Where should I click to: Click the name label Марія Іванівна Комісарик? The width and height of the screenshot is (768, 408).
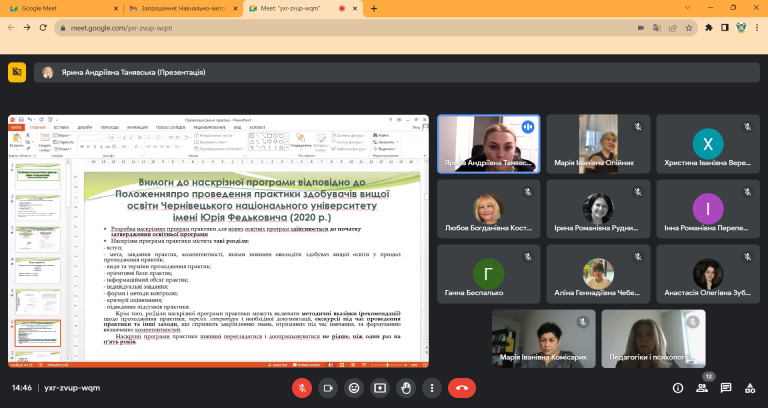tap(543, 357)
